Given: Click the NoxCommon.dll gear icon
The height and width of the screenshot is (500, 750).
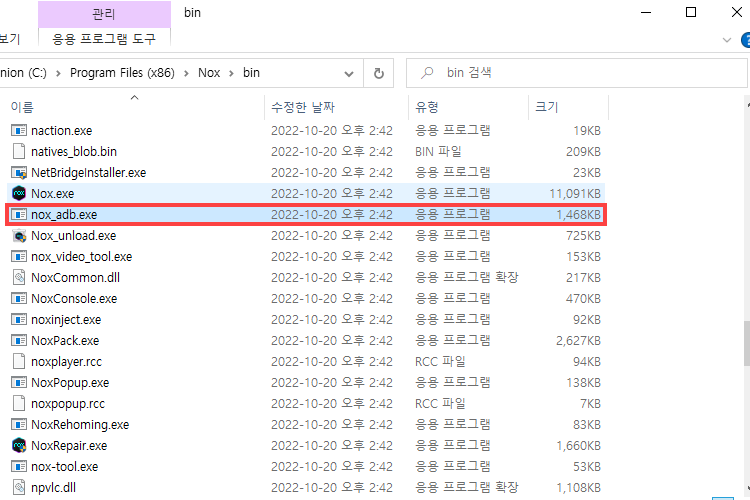Looking at the screenshot, I should (x=19, y=278).
